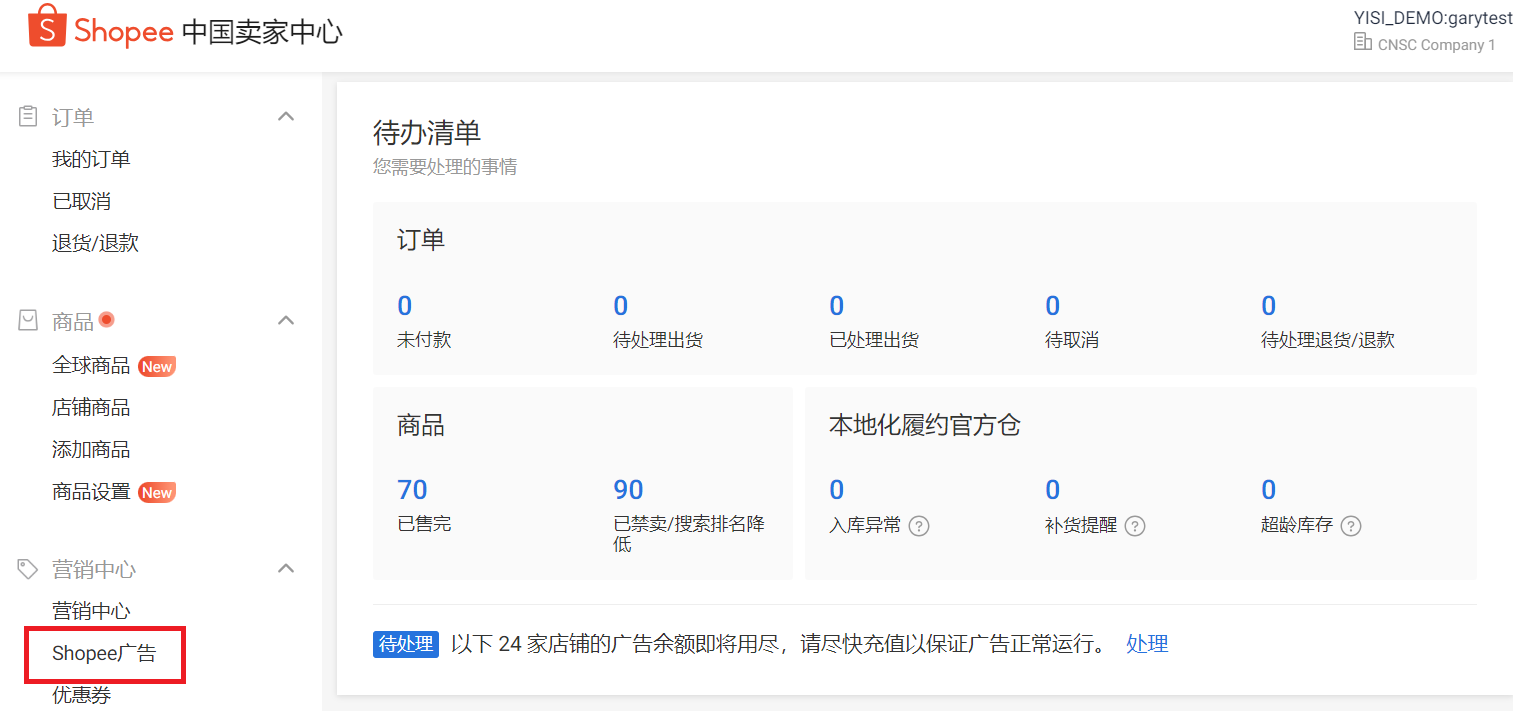
Task: Click the 超龄库存 count of 0
Action: (1269, 489)
